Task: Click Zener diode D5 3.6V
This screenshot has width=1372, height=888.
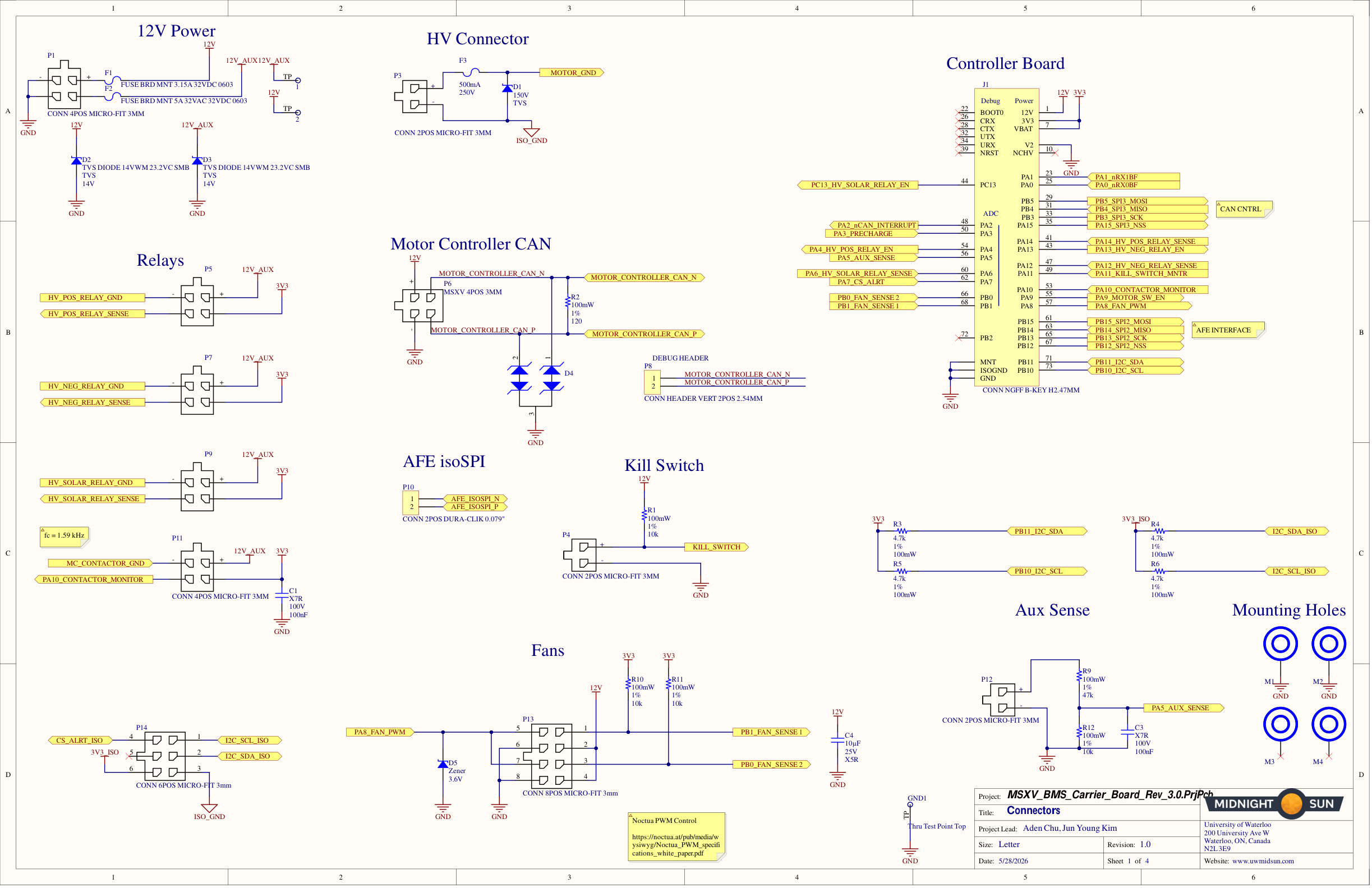Action: (443, 764)
